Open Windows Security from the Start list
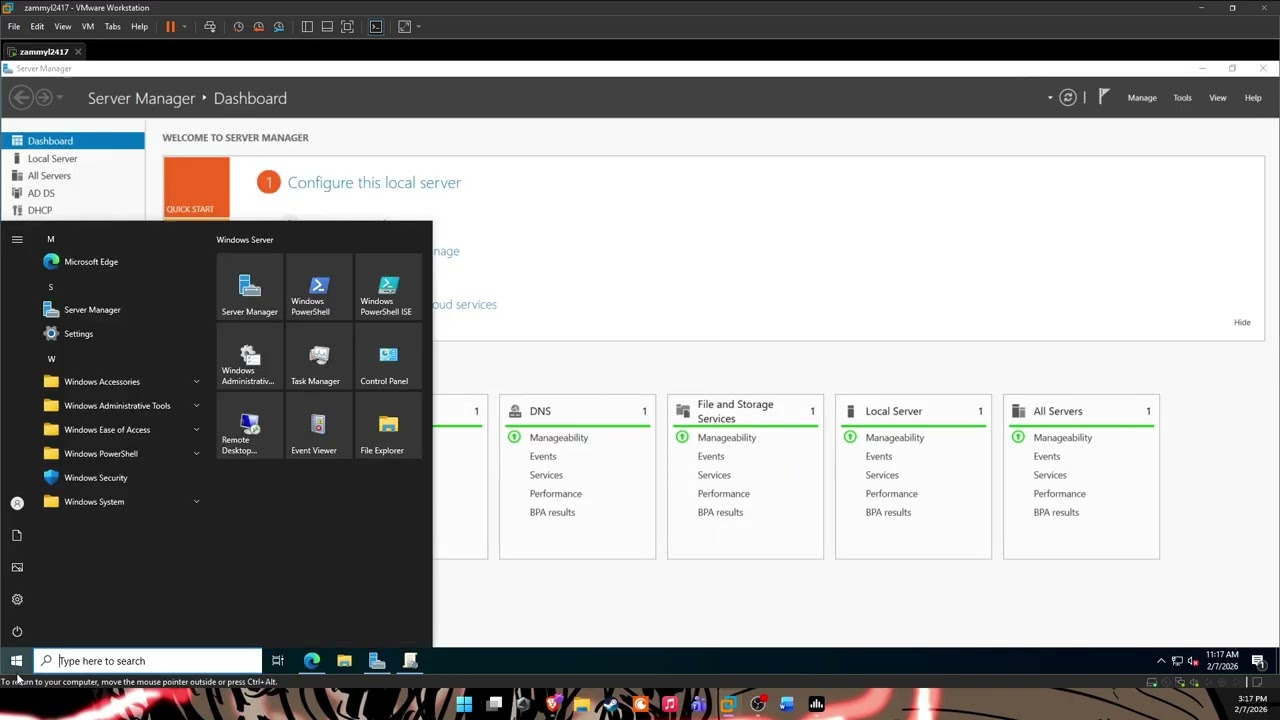Image resolution: width=1280 pixels, height=720 pixels. tap(122, 478)
